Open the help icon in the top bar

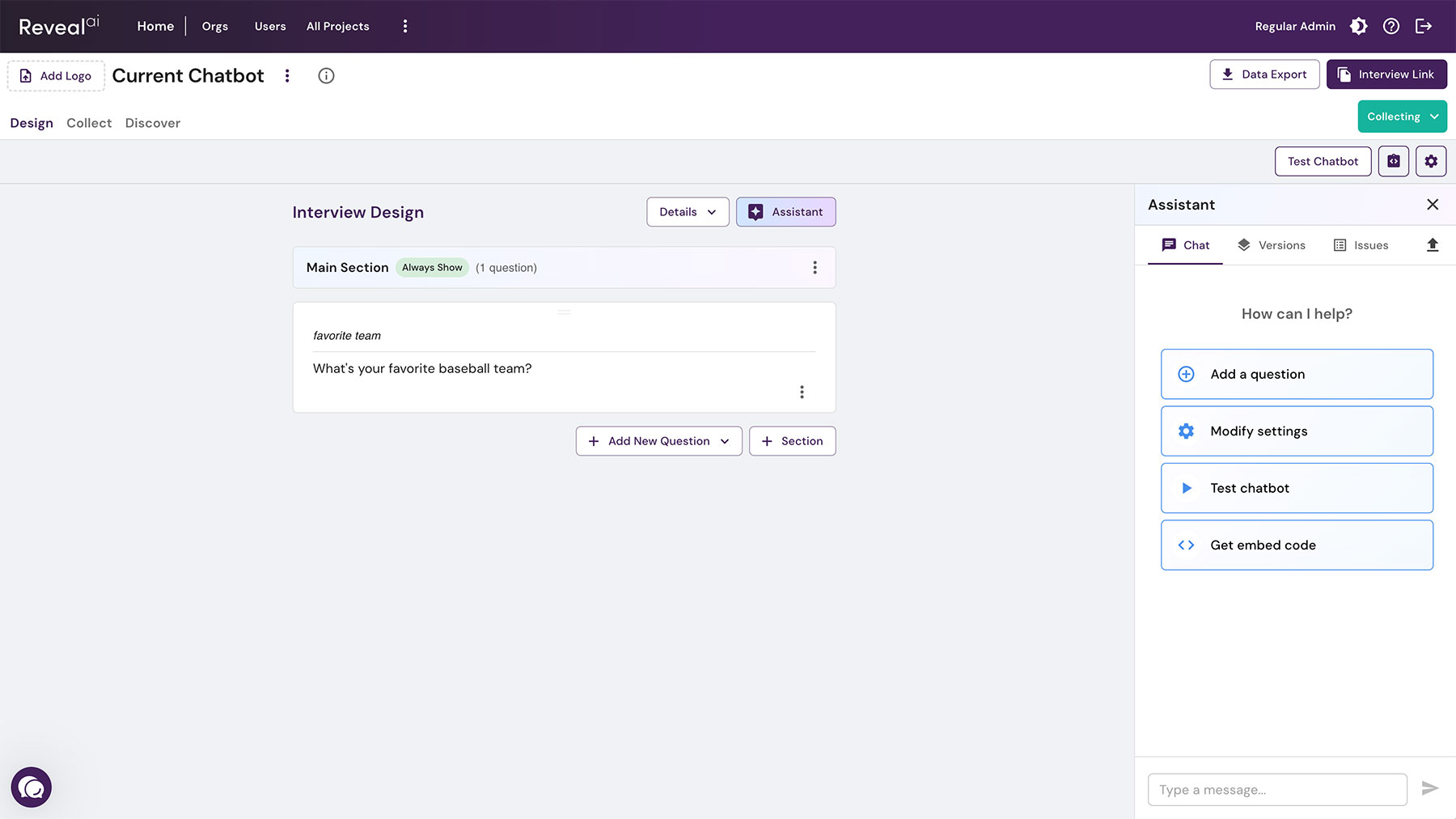[1391, 26]
